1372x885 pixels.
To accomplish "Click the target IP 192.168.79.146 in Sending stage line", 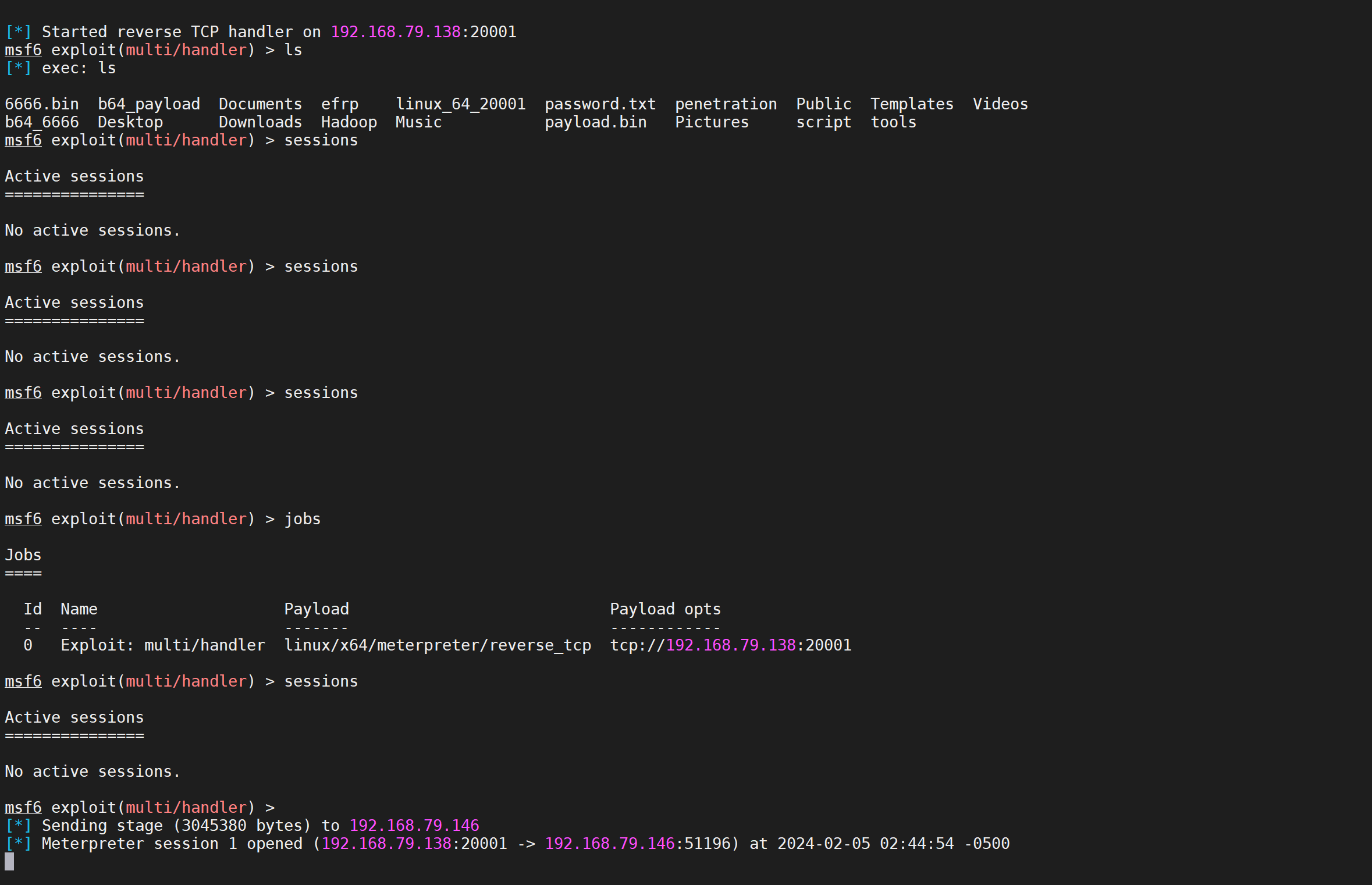I will click(414, 826).
